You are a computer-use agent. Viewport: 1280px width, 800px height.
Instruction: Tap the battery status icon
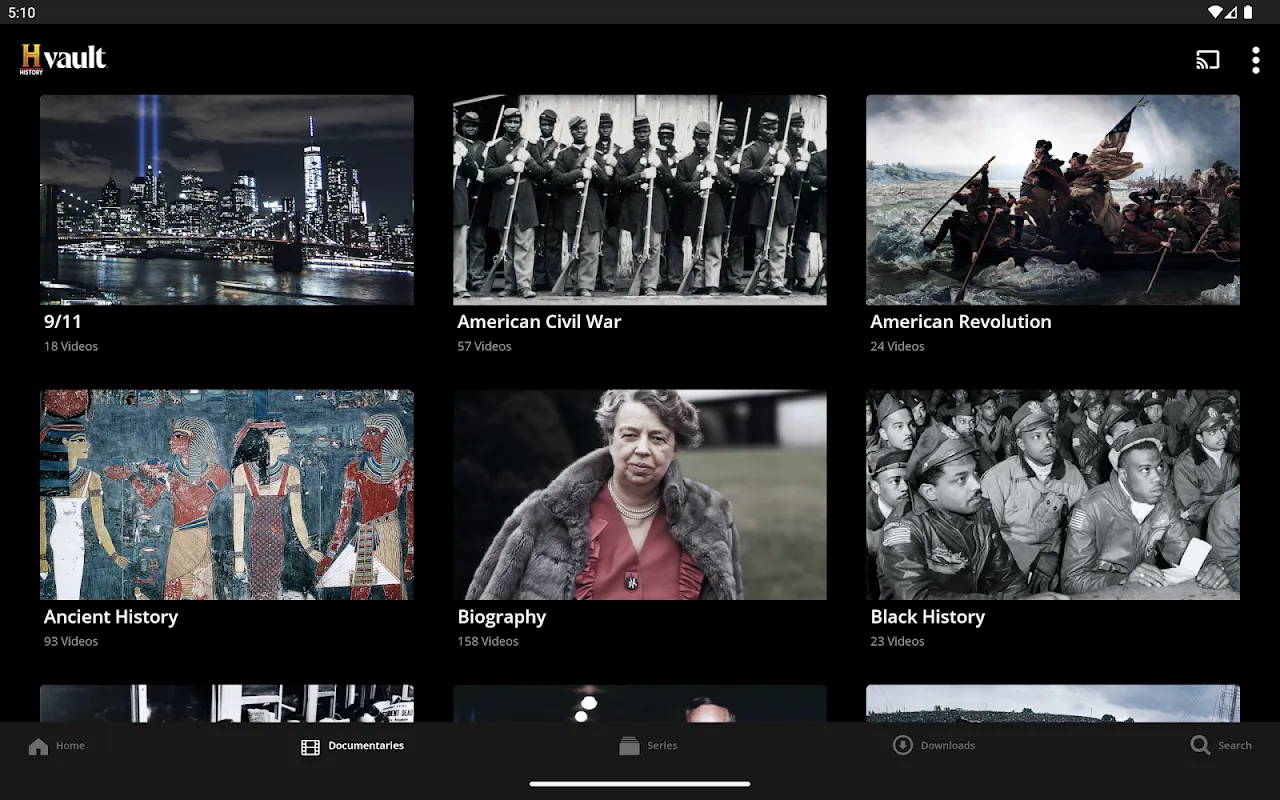click(1248, 13)
